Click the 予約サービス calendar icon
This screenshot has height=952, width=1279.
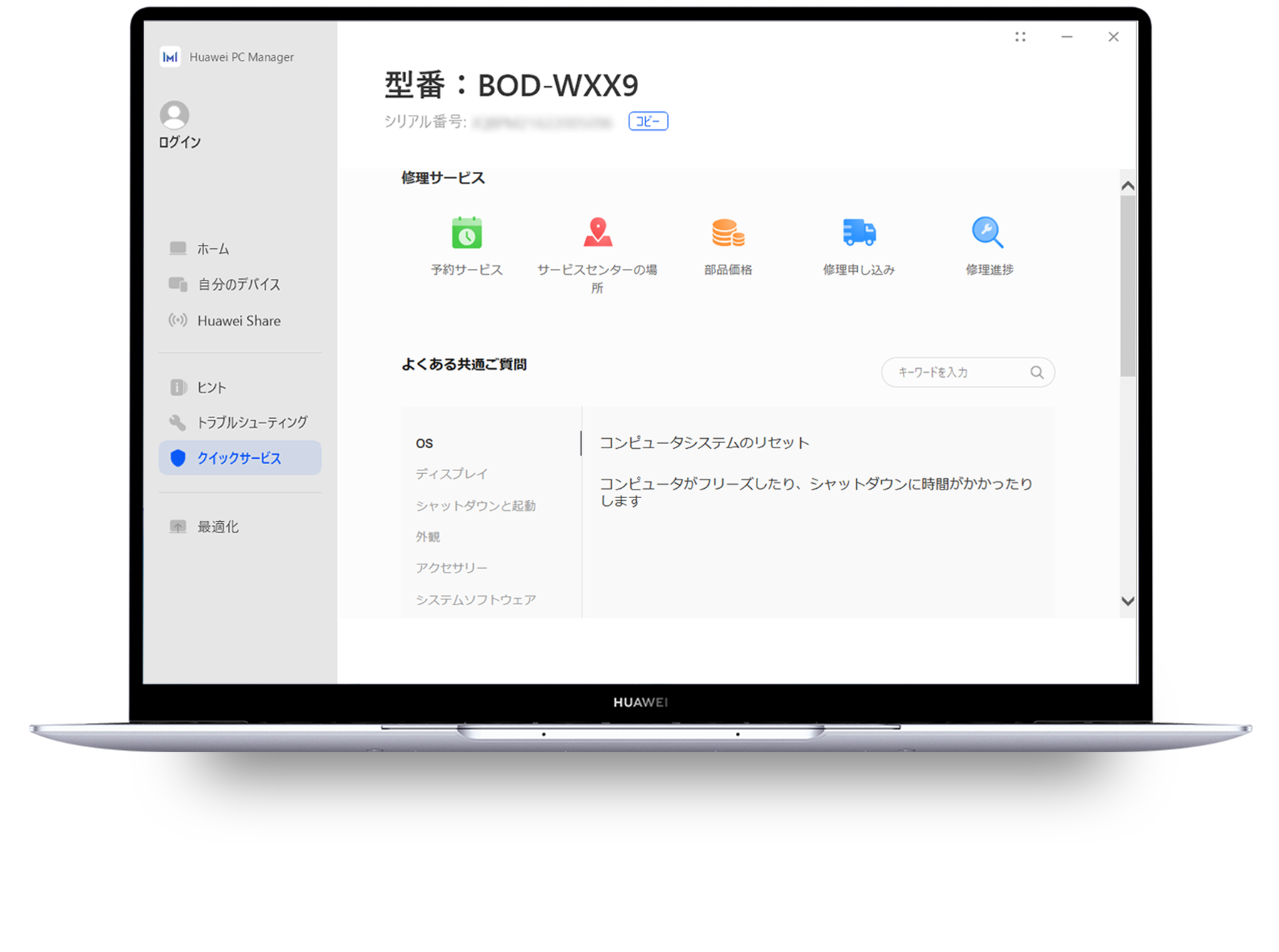coord(467,233)
